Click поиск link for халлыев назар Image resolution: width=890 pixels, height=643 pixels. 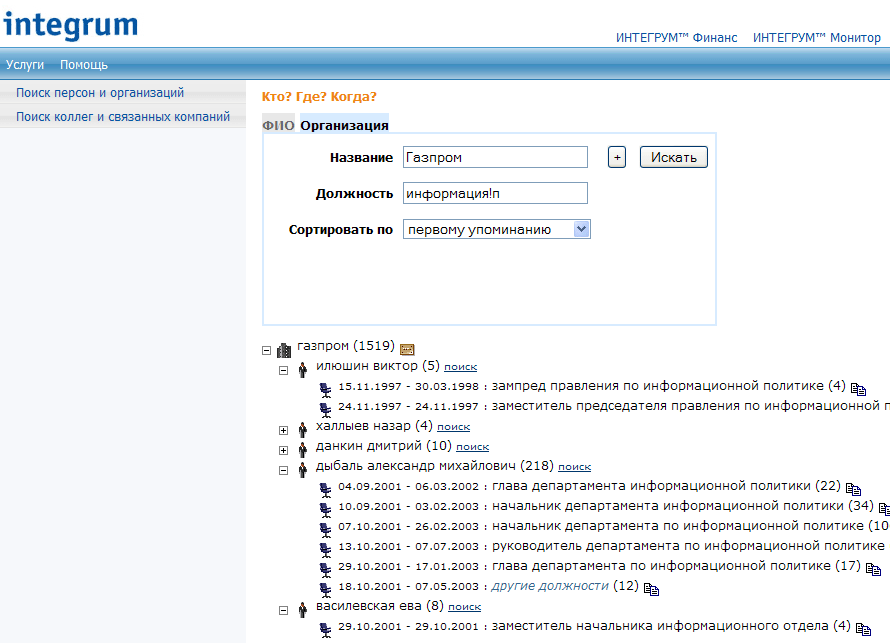(x=454, y=427)
